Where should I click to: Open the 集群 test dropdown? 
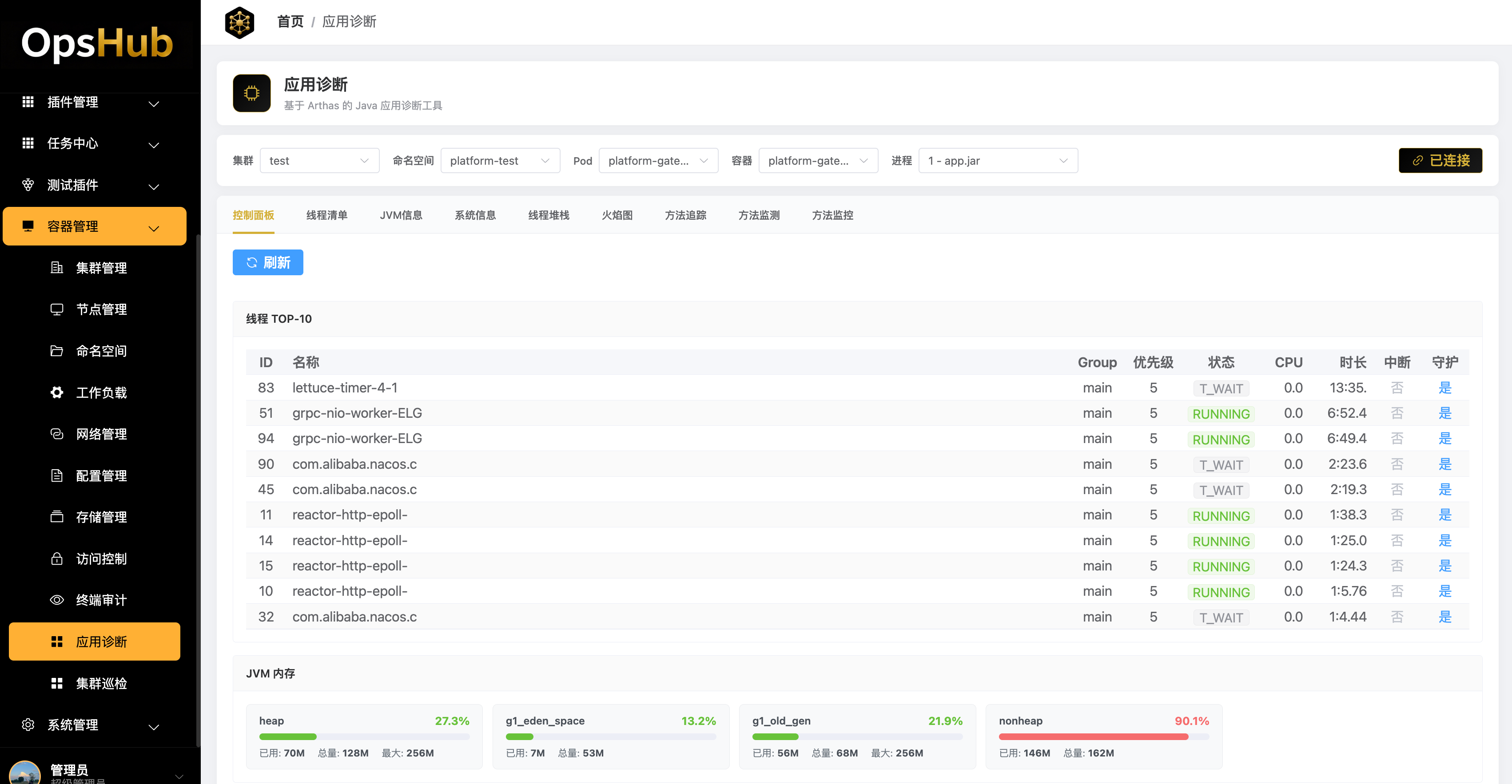(319, 161)
